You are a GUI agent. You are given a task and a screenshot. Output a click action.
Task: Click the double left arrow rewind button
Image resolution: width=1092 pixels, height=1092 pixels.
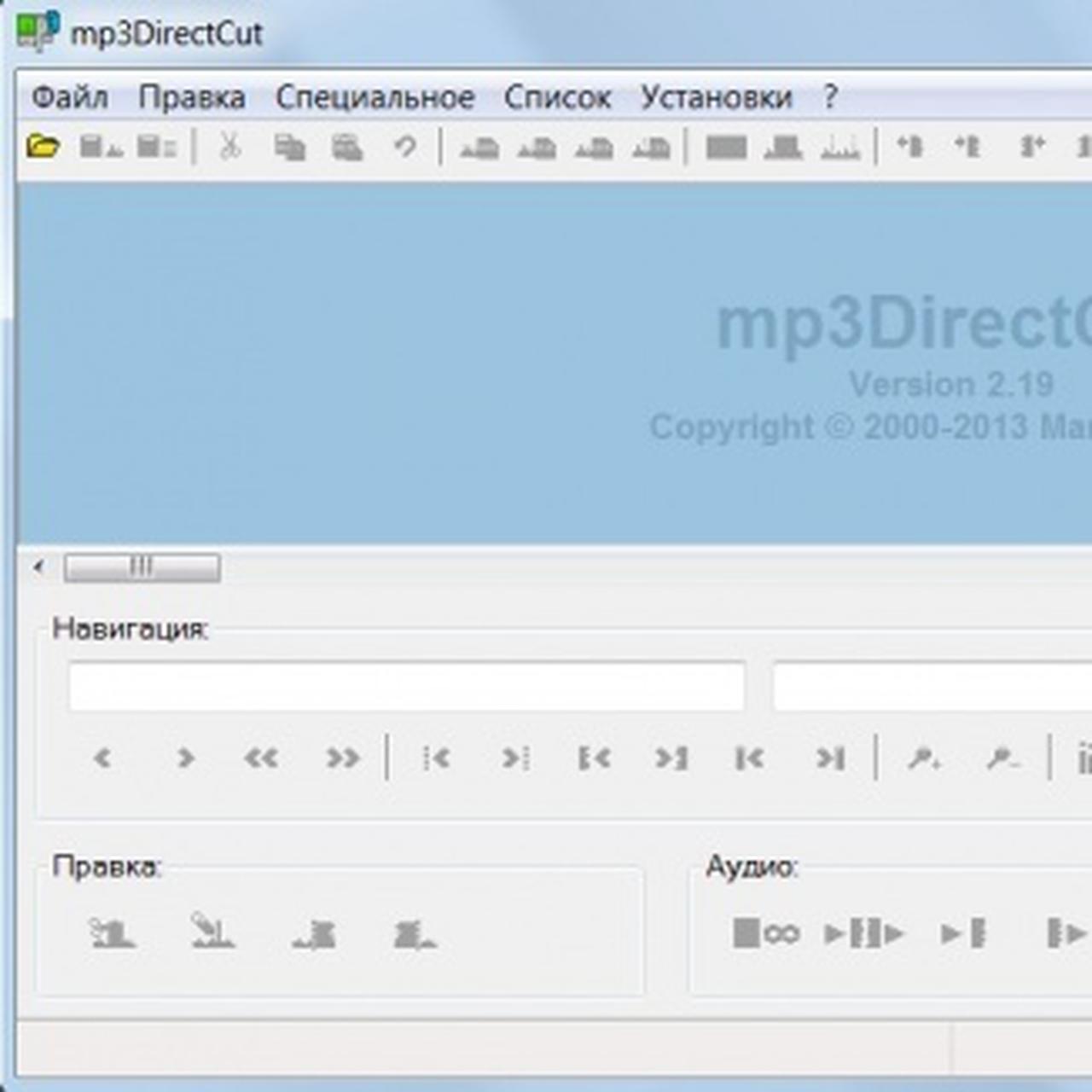pos(261,758)
